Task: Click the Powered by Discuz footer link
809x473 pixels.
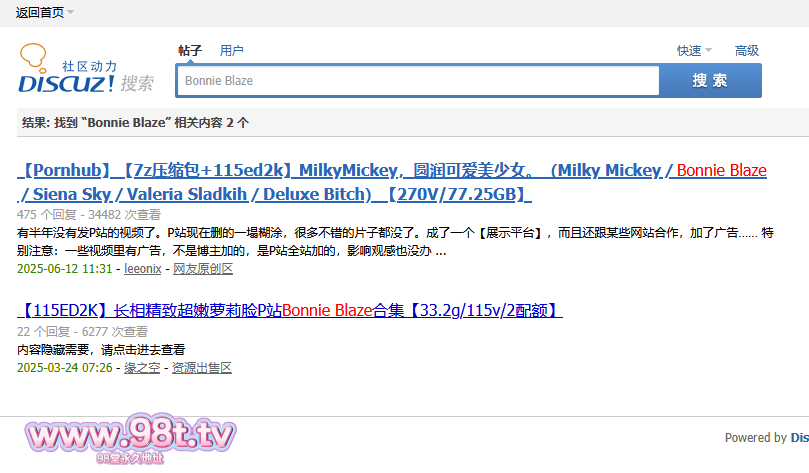Action: 800,437
